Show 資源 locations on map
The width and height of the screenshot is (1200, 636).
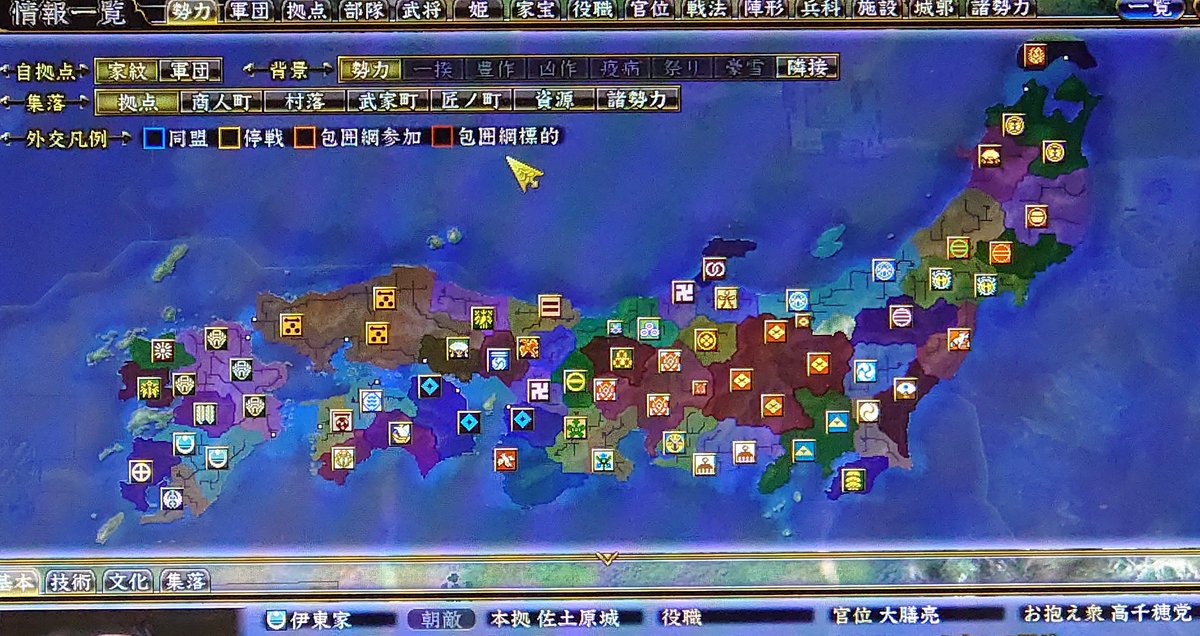(x=554, y=100)
